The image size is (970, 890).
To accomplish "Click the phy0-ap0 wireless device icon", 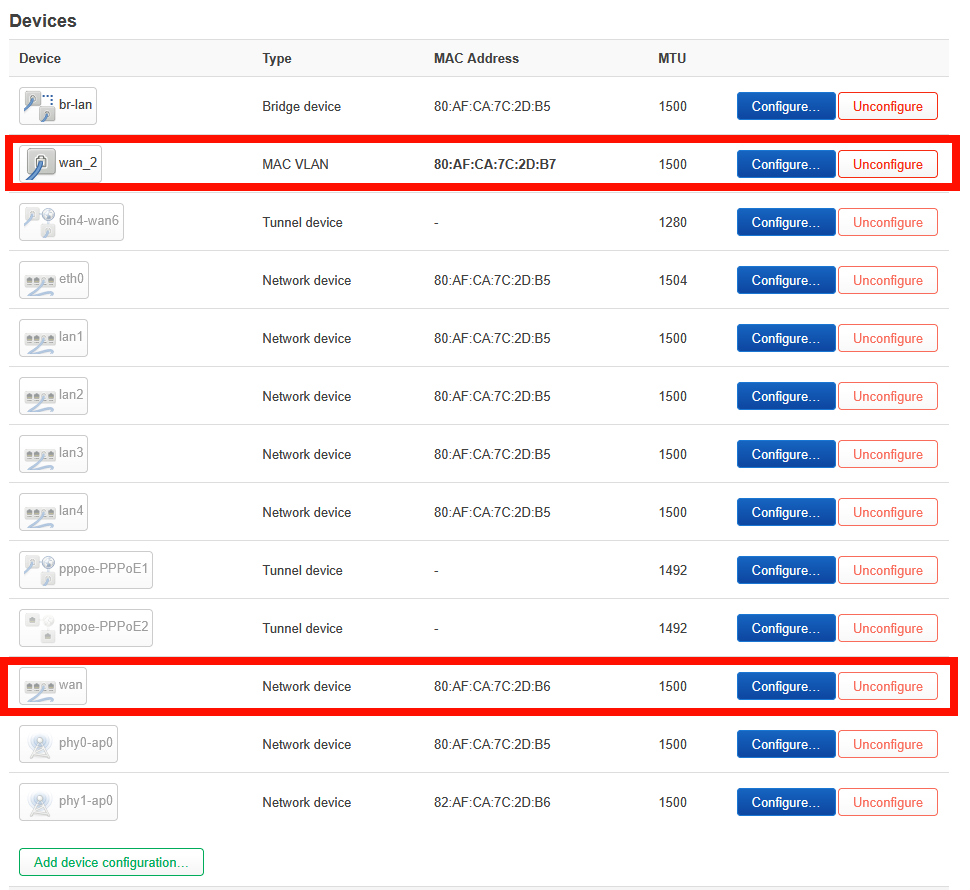I will (x=40, y=744).
